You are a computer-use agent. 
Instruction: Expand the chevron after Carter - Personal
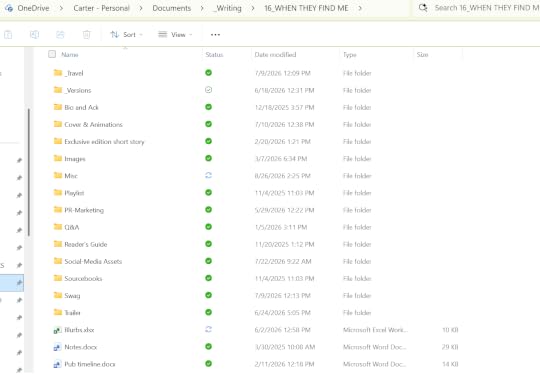[141, 8]
